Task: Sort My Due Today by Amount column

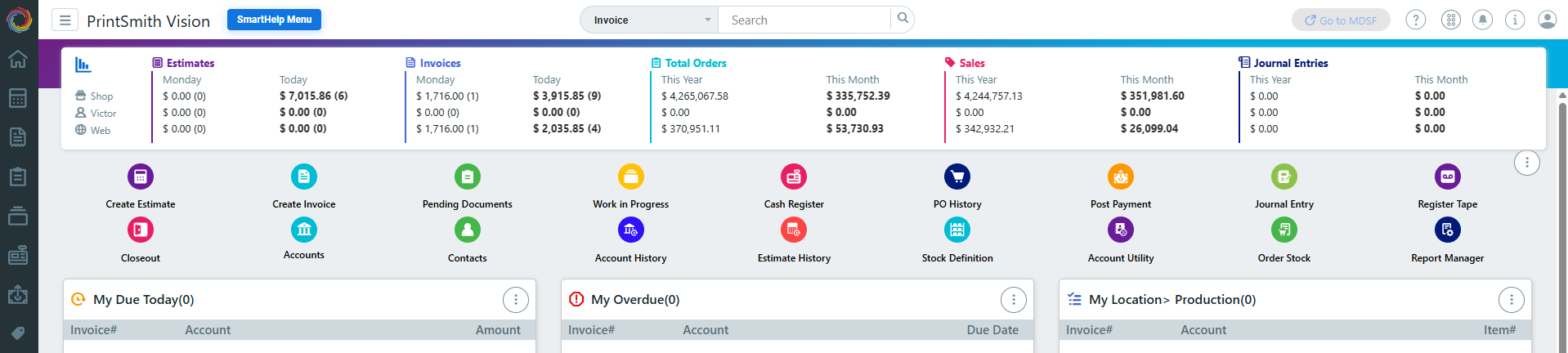Action: point(498,330)
